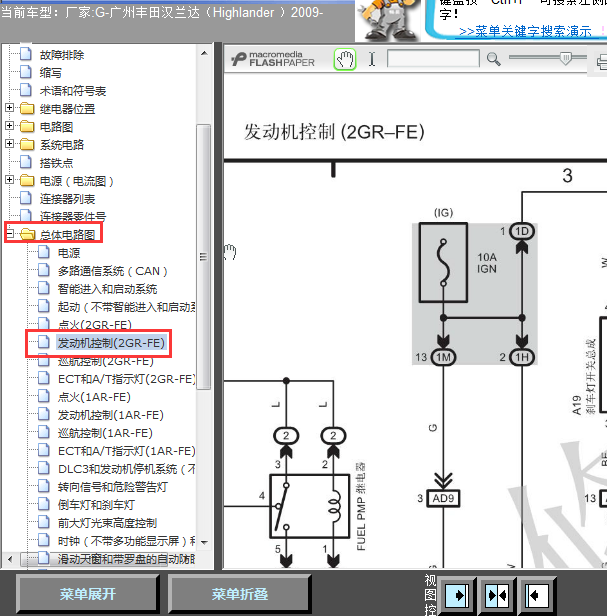Click document icon beside 连接器列表
Image resolution: width=607 pixels, height=616 pixels.
pyautogui.click(x=26, y=198)
